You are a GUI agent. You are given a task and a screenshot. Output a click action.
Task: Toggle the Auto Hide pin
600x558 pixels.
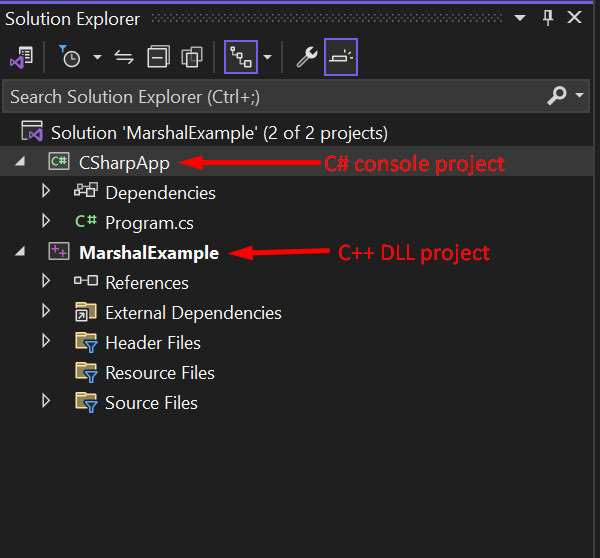click(x=548, y=18)
